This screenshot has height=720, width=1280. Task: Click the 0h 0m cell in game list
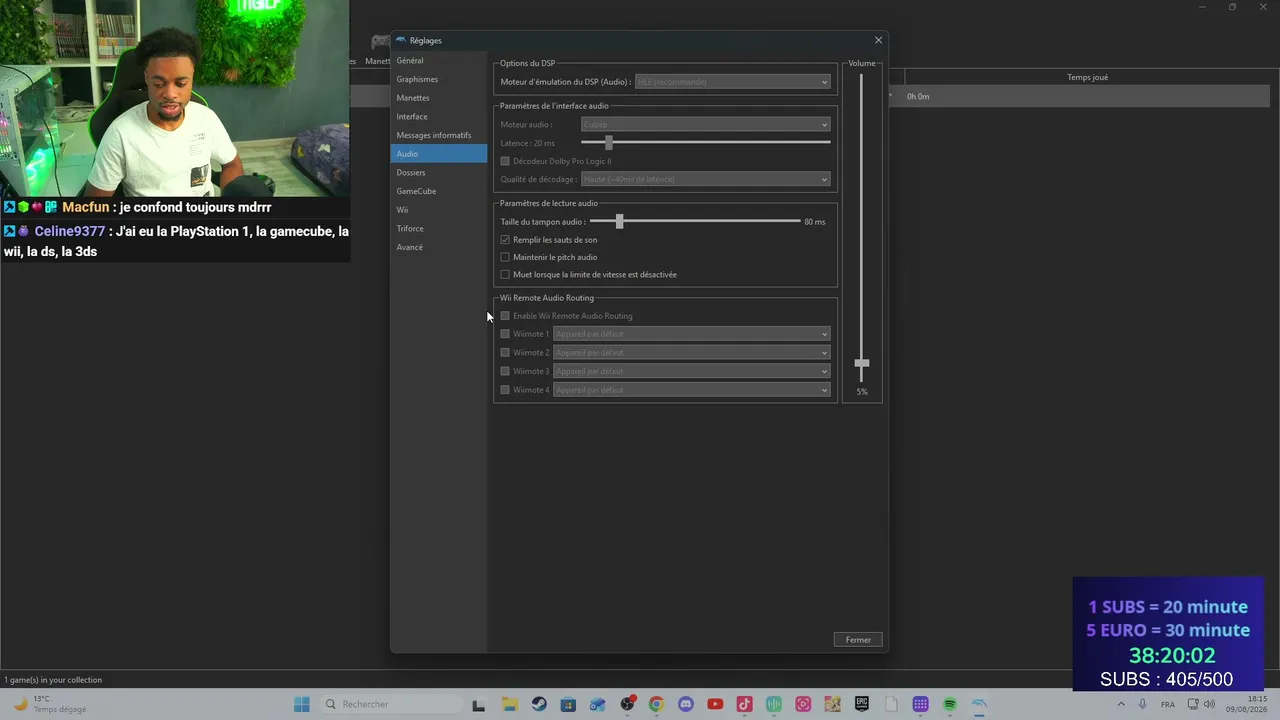click(918, 96)
